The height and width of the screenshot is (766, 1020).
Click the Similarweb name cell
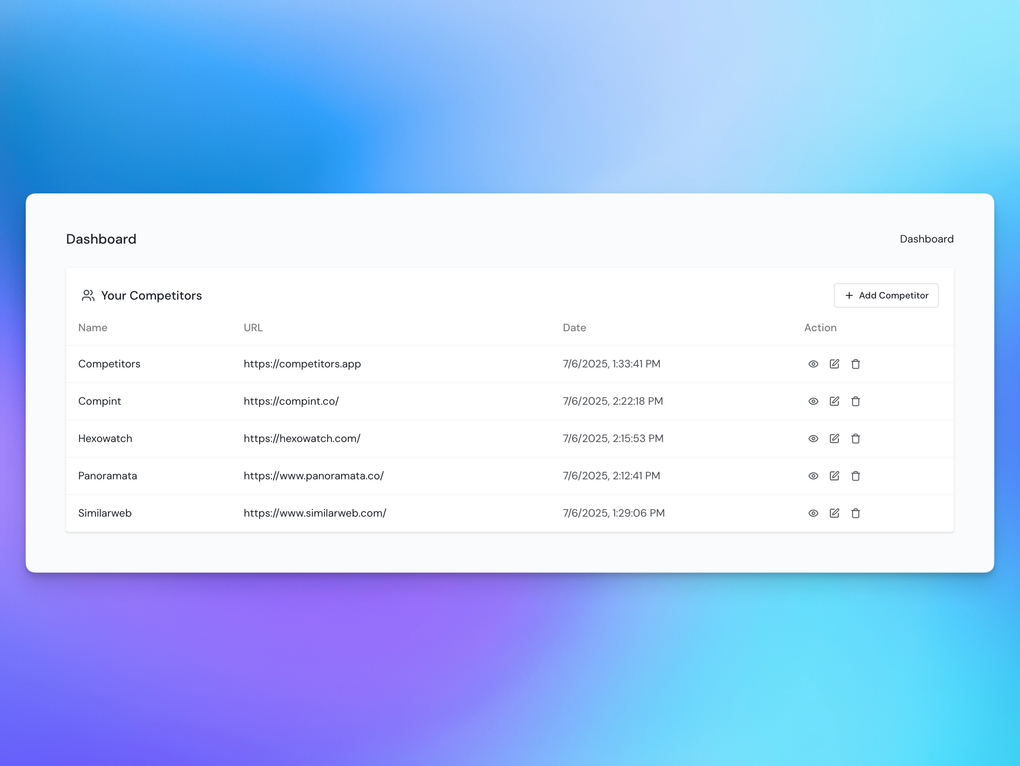point(105,513)
